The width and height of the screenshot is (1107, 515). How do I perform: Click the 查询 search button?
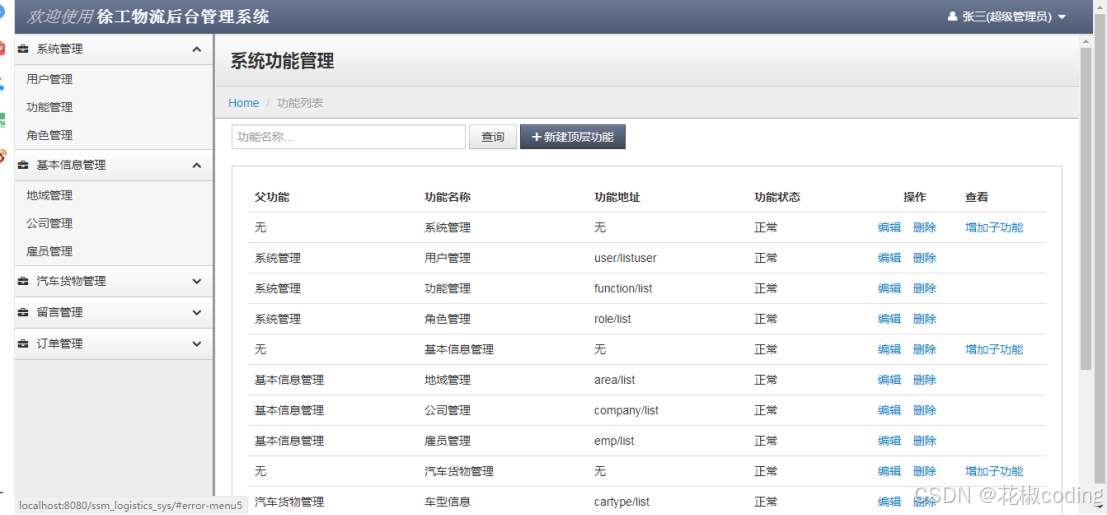point(493,137)
